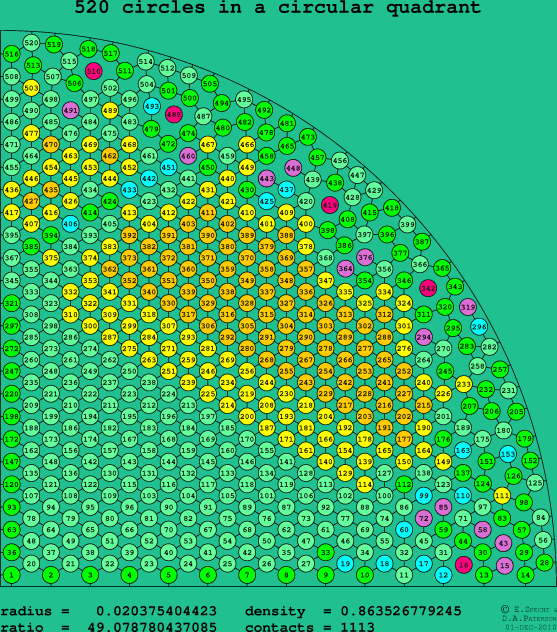Select the magenta circle labeled 488
The image size is (557, 632).
pos(174,114)
